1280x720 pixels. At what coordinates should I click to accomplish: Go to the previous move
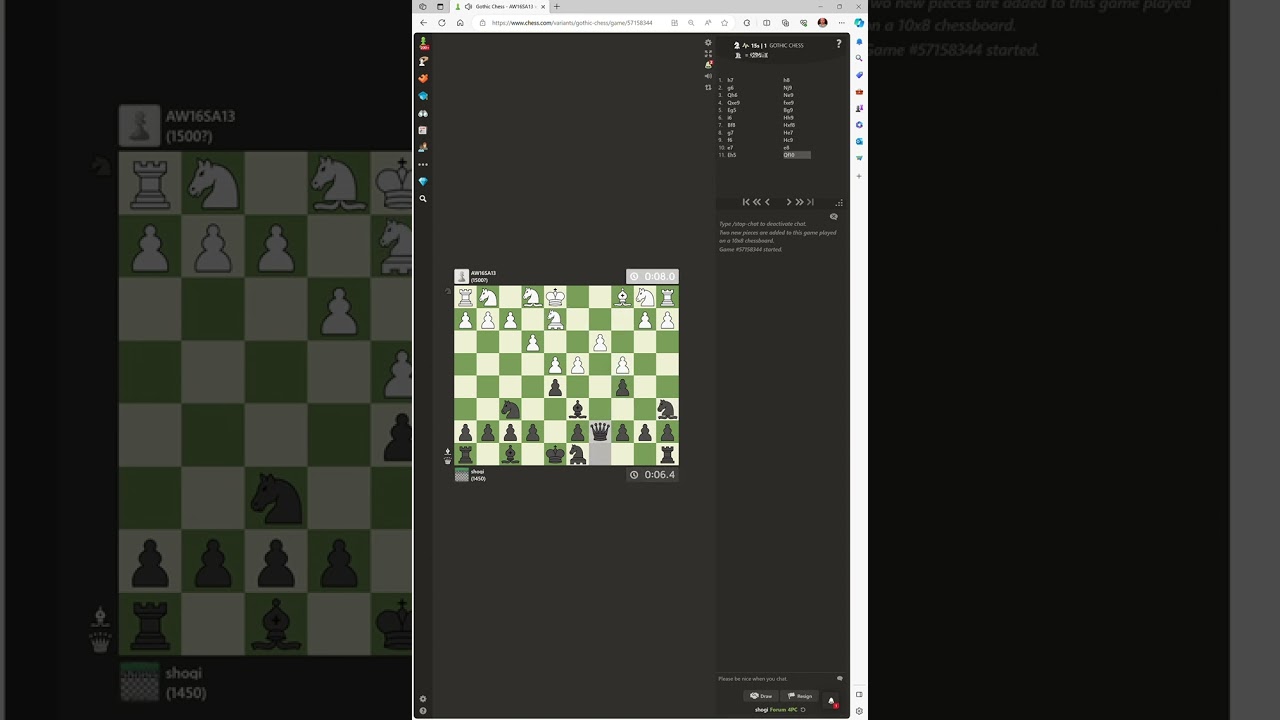tap(768, 202)
